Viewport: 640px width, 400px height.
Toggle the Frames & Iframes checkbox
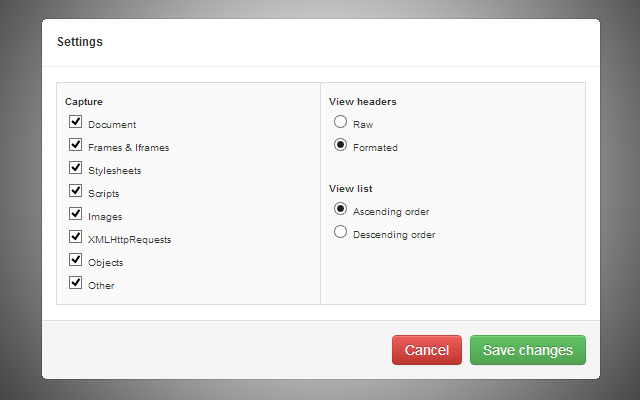[75, 145]
